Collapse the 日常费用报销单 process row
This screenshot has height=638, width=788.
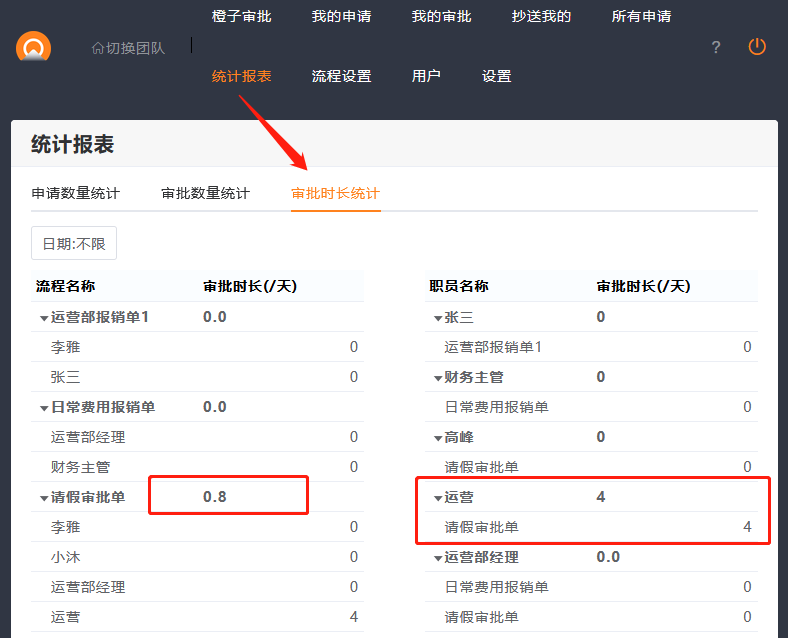(x=44, y=408)
